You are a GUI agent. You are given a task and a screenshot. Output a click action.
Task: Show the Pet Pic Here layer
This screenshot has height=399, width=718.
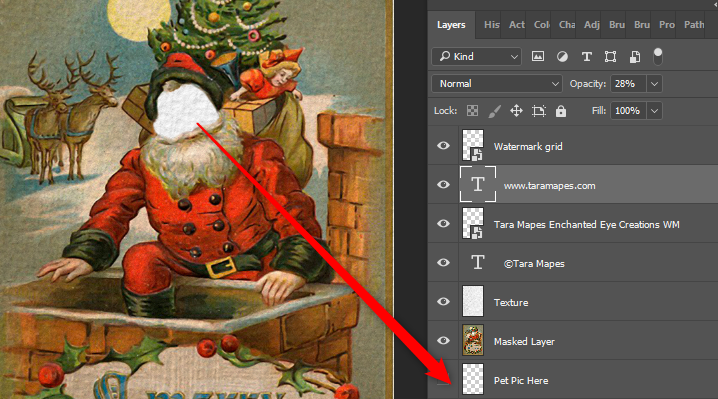point(443,380)
